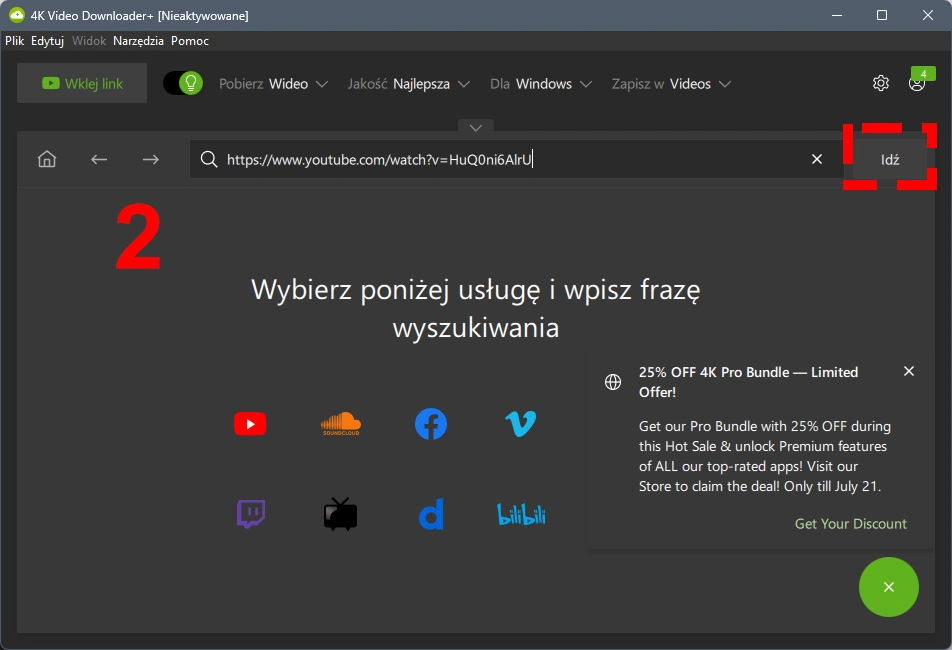Click the Idź go button
Screen dimensions: 952x650
[x=890, y=159]
